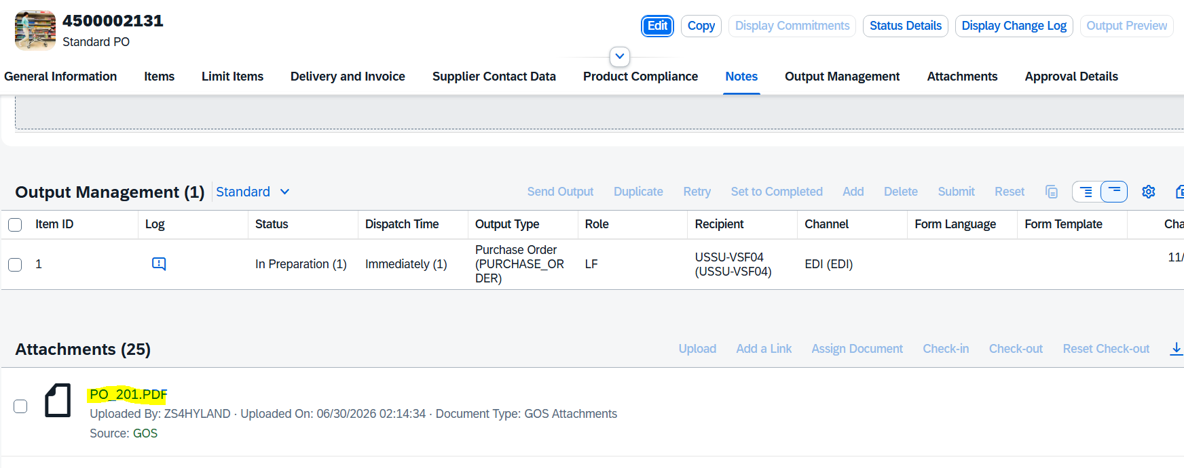
Task: Switch to Product Compliance tab
Action: [640, 76]
